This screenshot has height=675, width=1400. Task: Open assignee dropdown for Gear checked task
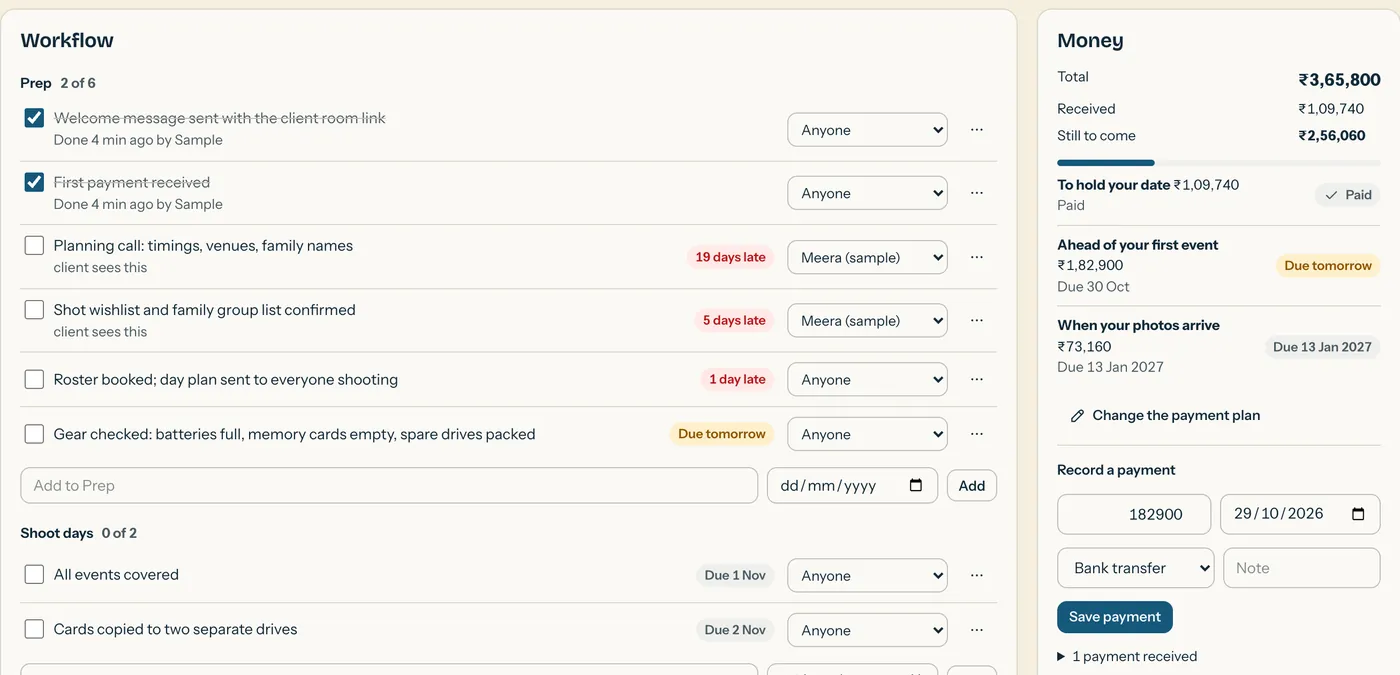pyautogui.click(x=867, y=434)
